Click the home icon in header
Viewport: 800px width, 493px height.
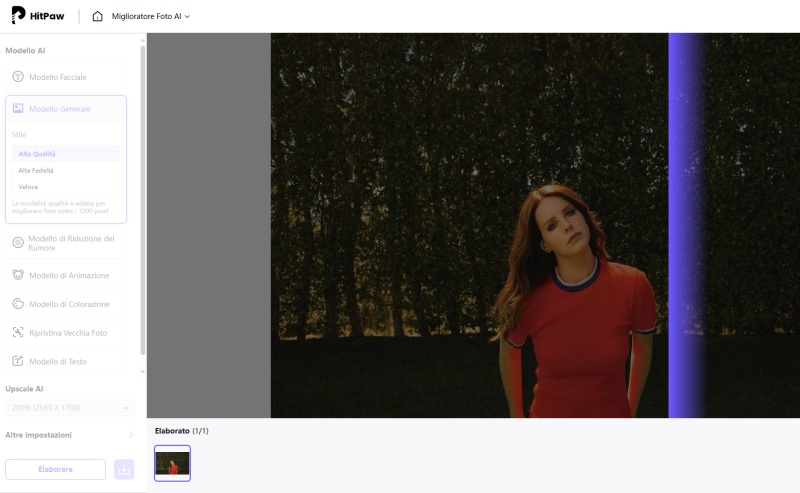pos(97,16)
